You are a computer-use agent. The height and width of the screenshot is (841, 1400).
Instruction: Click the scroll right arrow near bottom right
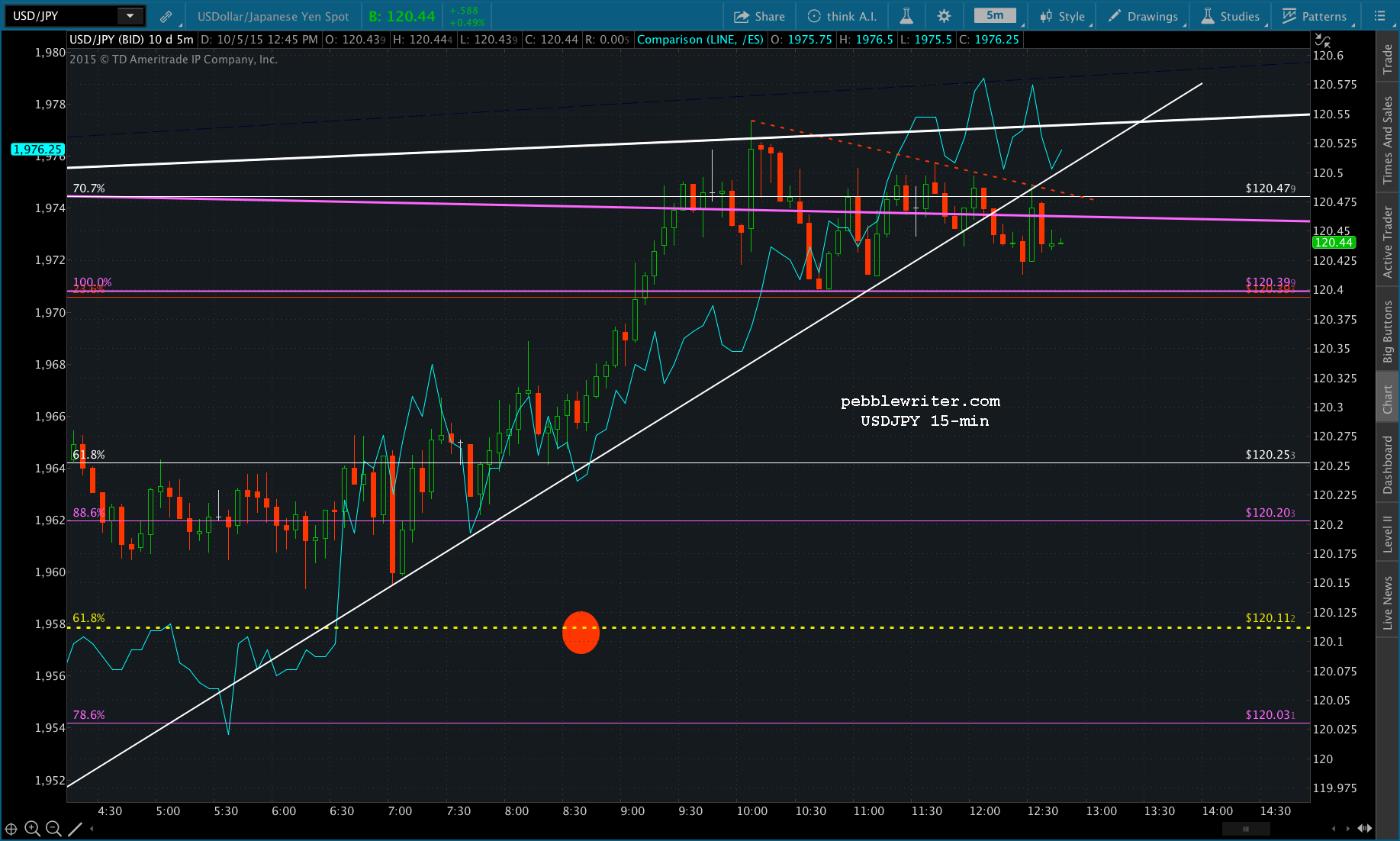click(1348, 829)
